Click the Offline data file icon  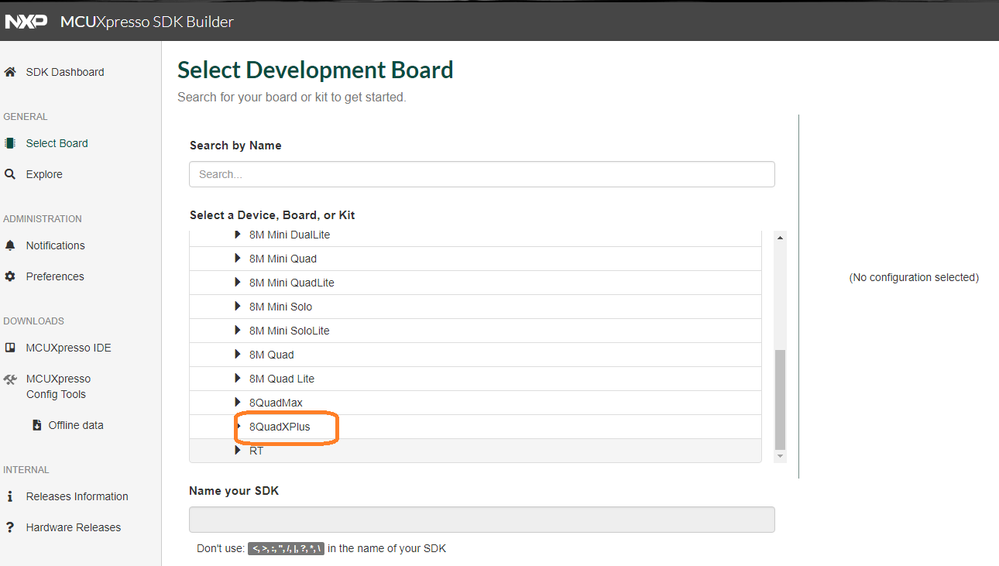coord(37,425)
